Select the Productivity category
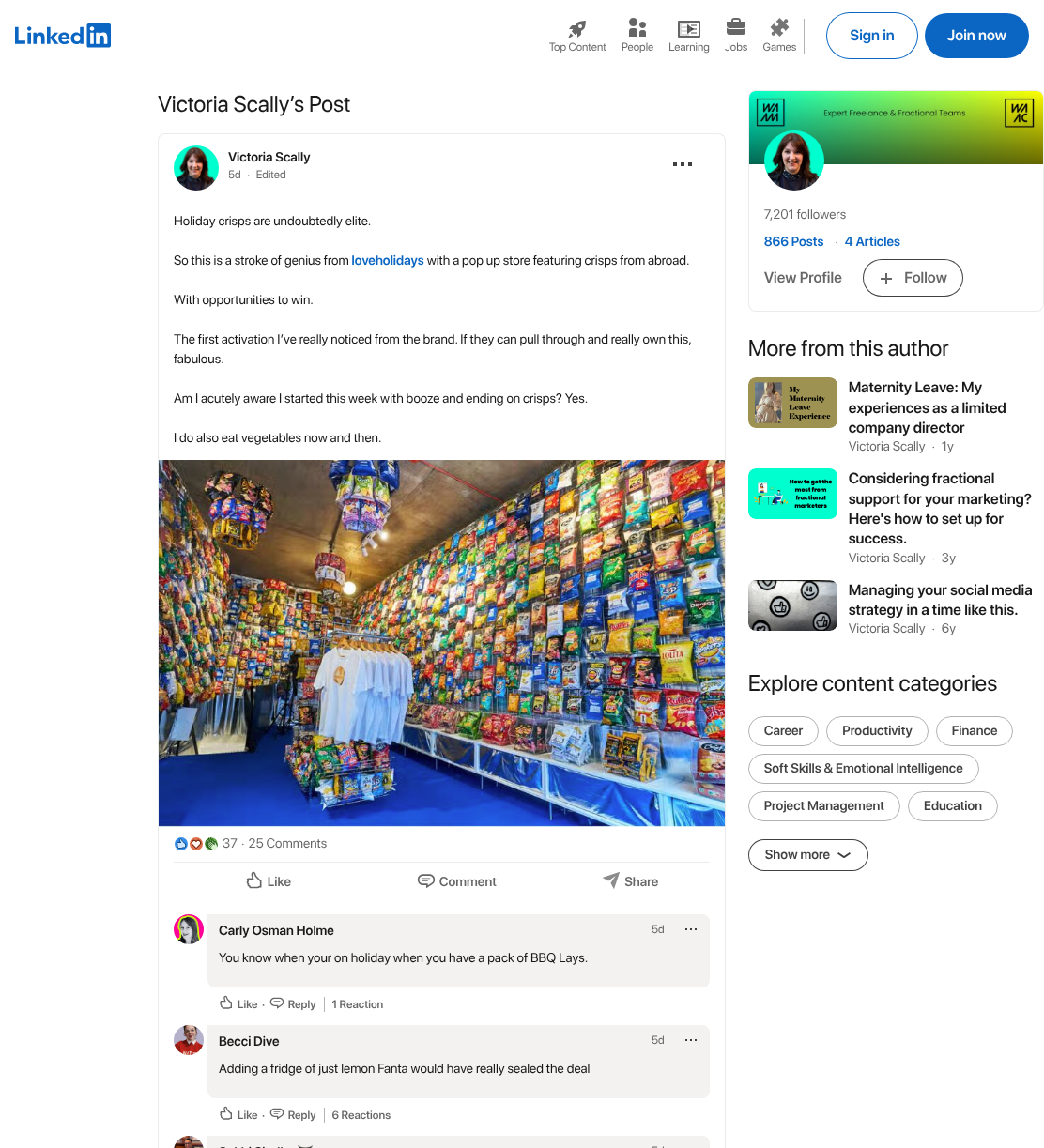The width and height of the screenshot is (1044, 1148). pyautogui.click(x=877, y=731)
